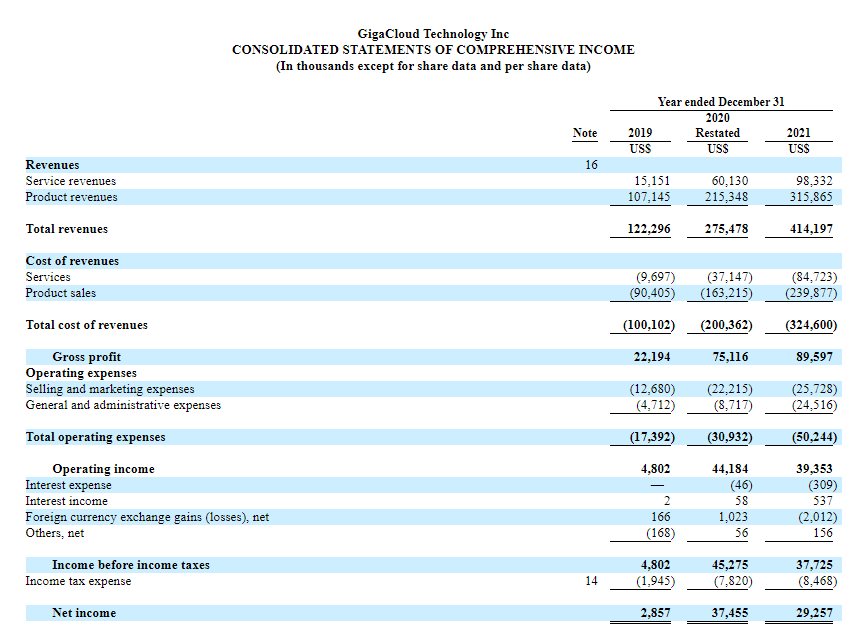852x630 pixels.
Task: Select value '39,353' for Operating income
Action: point(814,469)
